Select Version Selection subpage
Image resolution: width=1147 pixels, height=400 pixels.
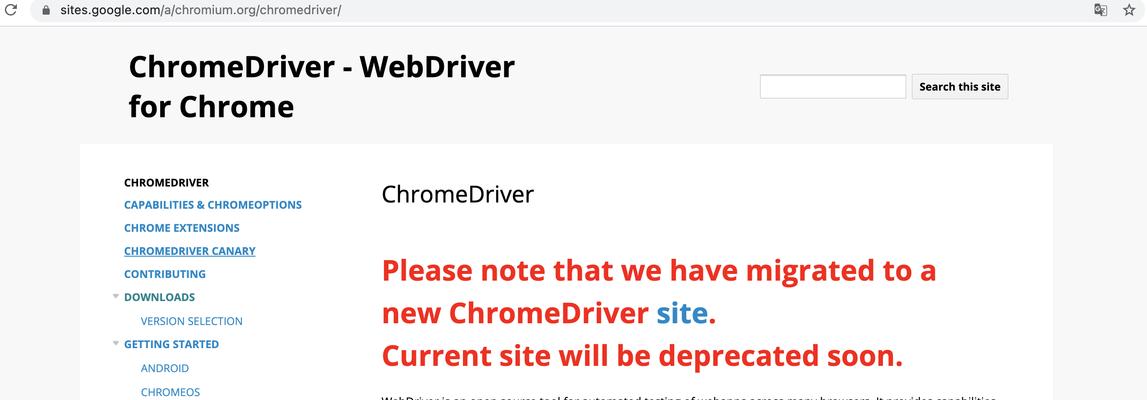point(192,321)
